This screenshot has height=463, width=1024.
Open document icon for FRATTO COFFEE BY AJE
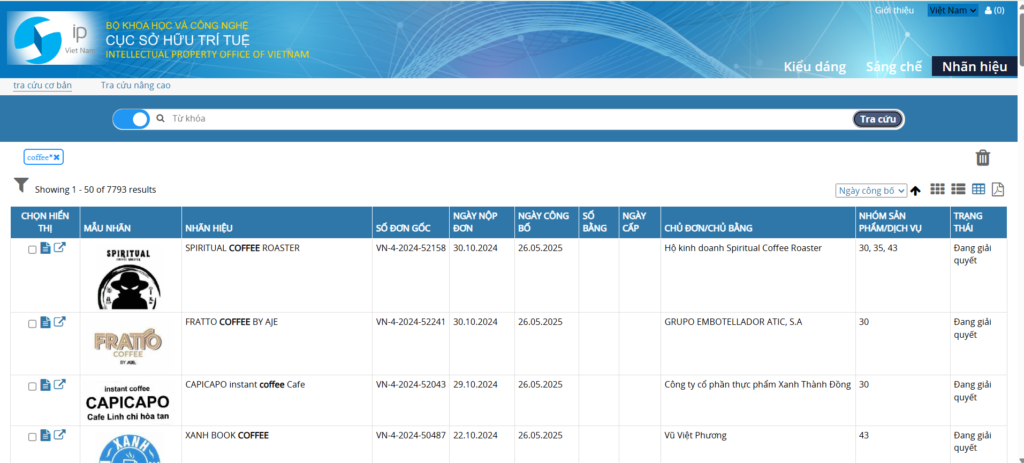[x=45, y=323]
